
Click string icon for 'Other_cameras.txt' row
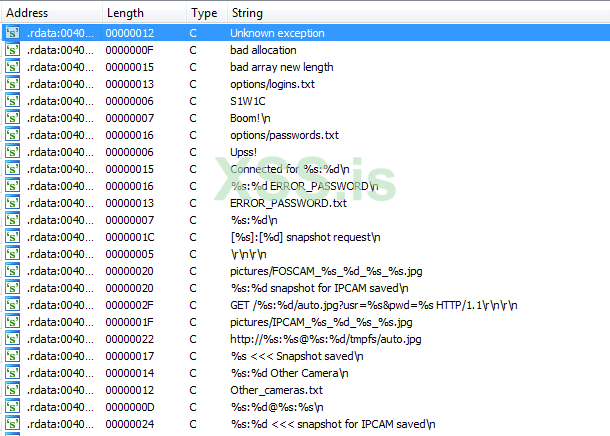click(12, 390)
